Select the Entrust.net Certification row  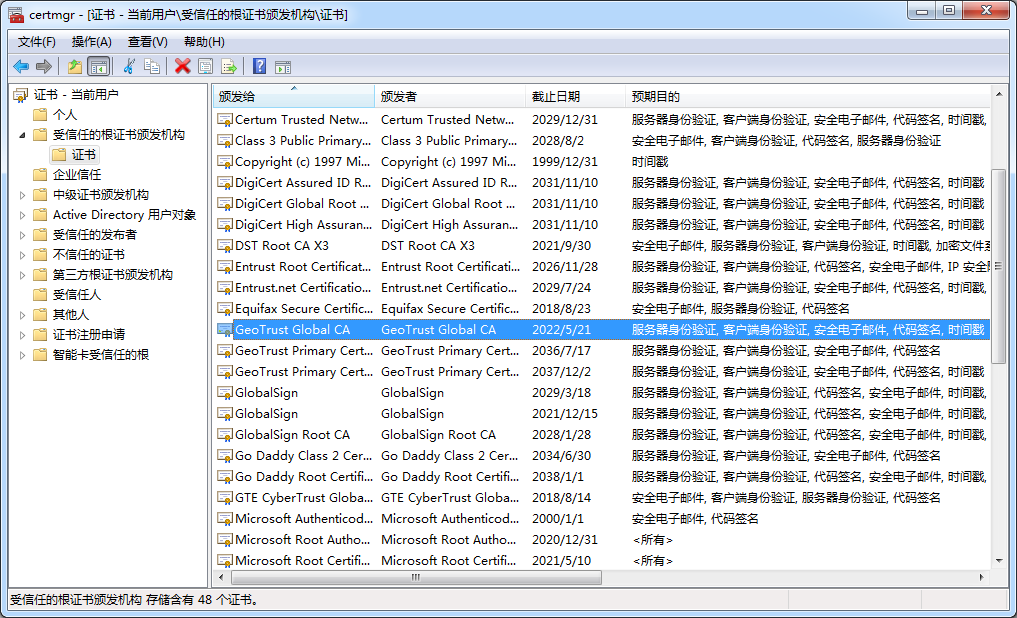click(x=602, y=288)
